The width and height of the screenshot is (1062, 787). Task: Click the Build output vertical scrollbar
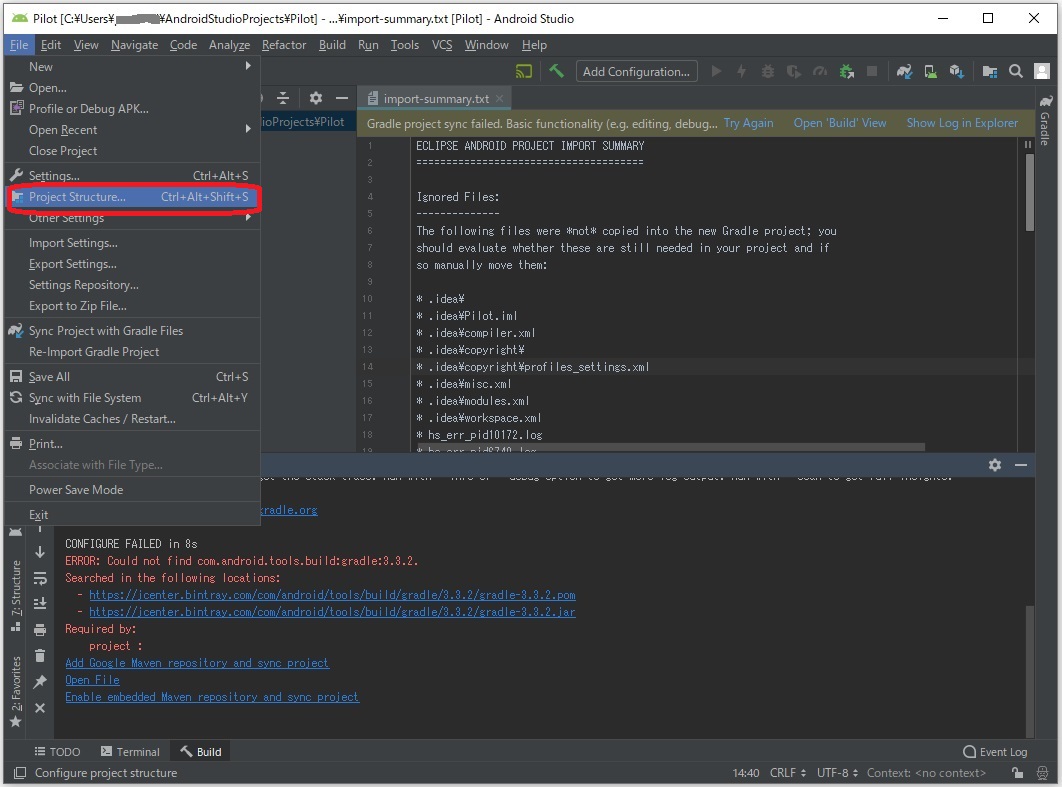tap(1030, 670)
